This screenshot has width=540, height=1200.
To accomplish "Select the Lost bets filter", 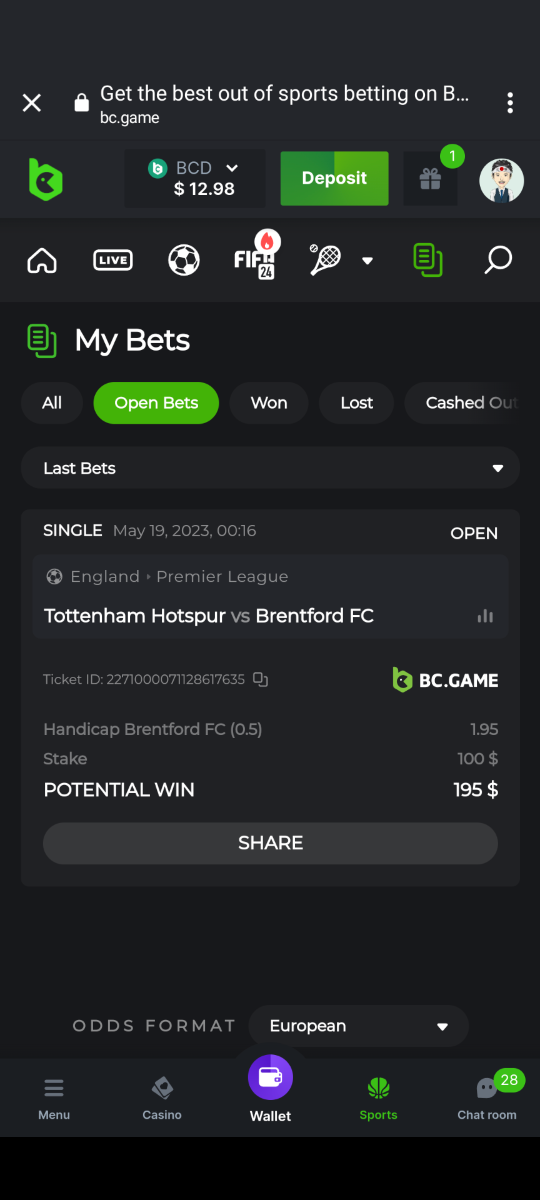I will coord(356,403).
